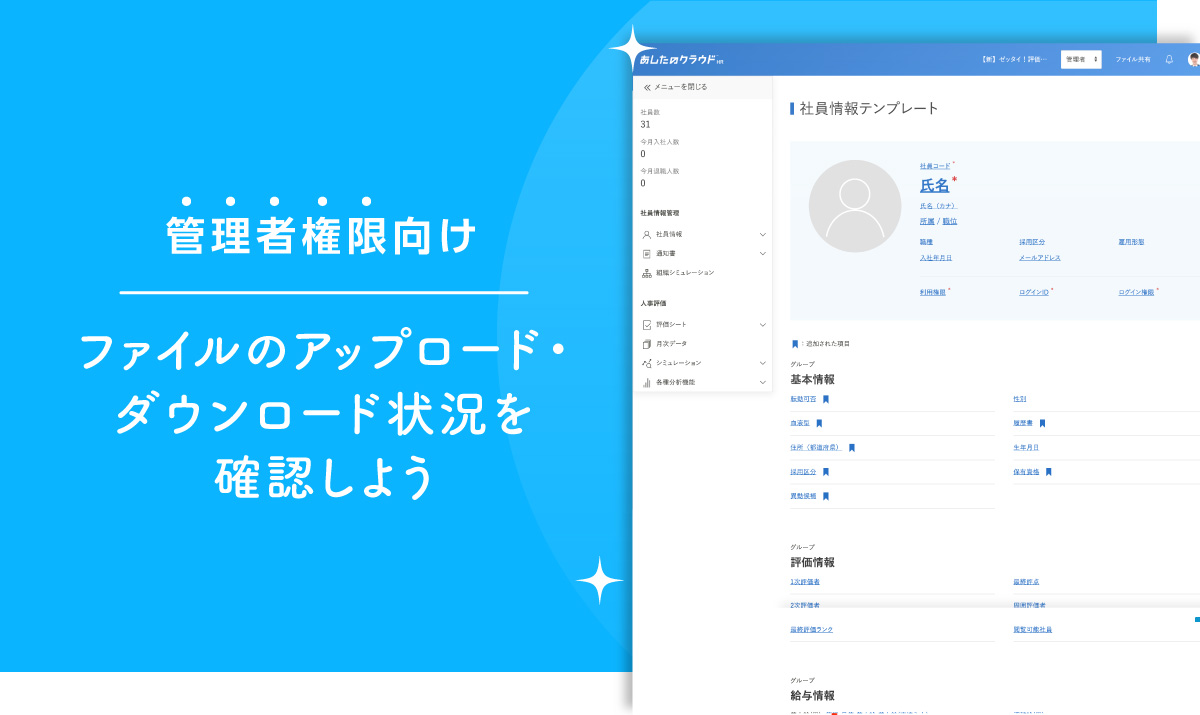Image resolution: width=1200 pixels, height=715 pixels.
Task: Click the 最終評価ランク link
Action: click(x=811, y=630)
